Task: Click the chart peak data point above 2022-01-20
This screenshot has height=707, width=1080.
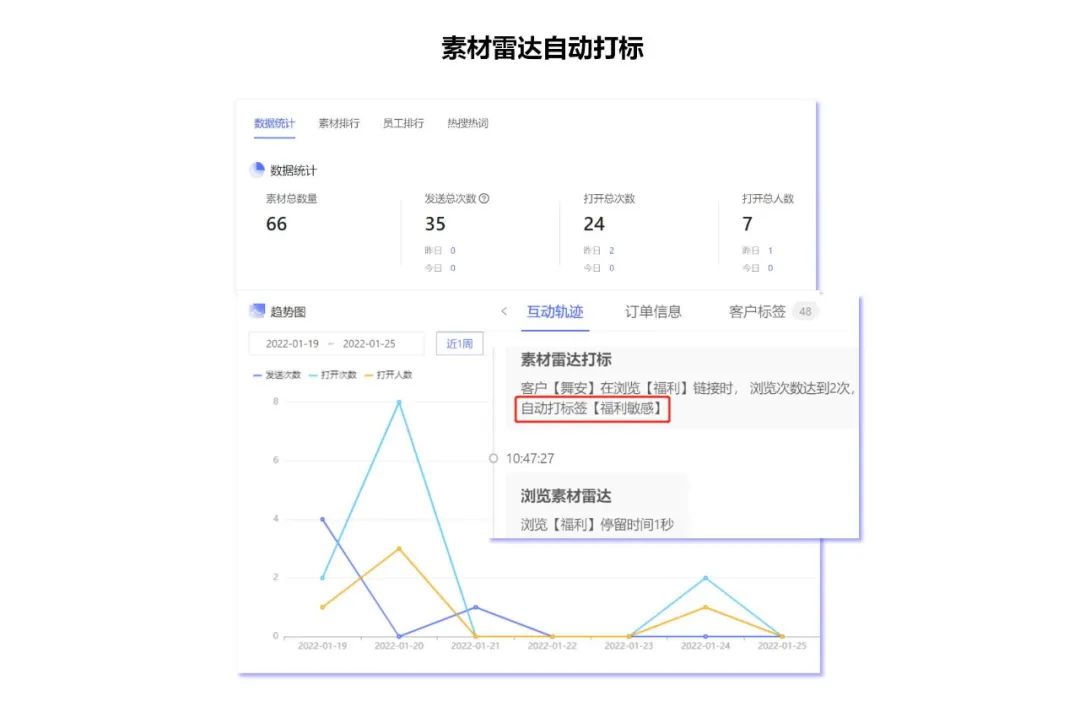Action: pyautogui.click(x=400, y=403)
